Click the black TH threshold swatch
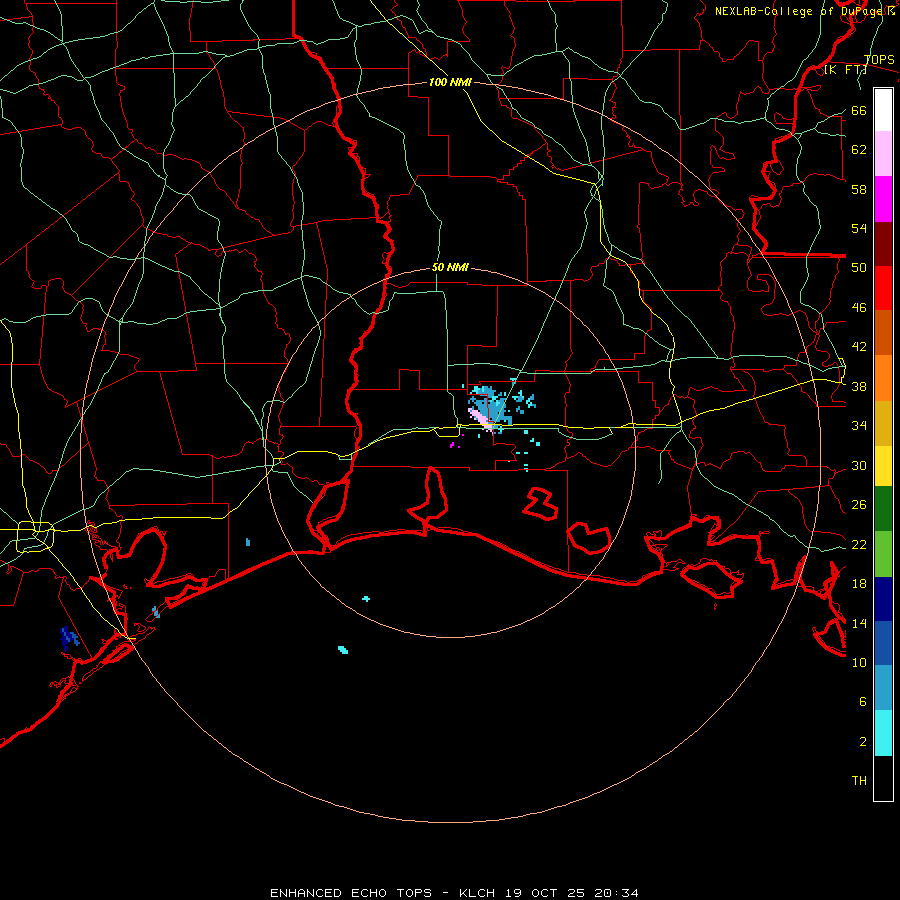Image resolution: width=900 pixels, height=900 pixels. click(883, 778)
